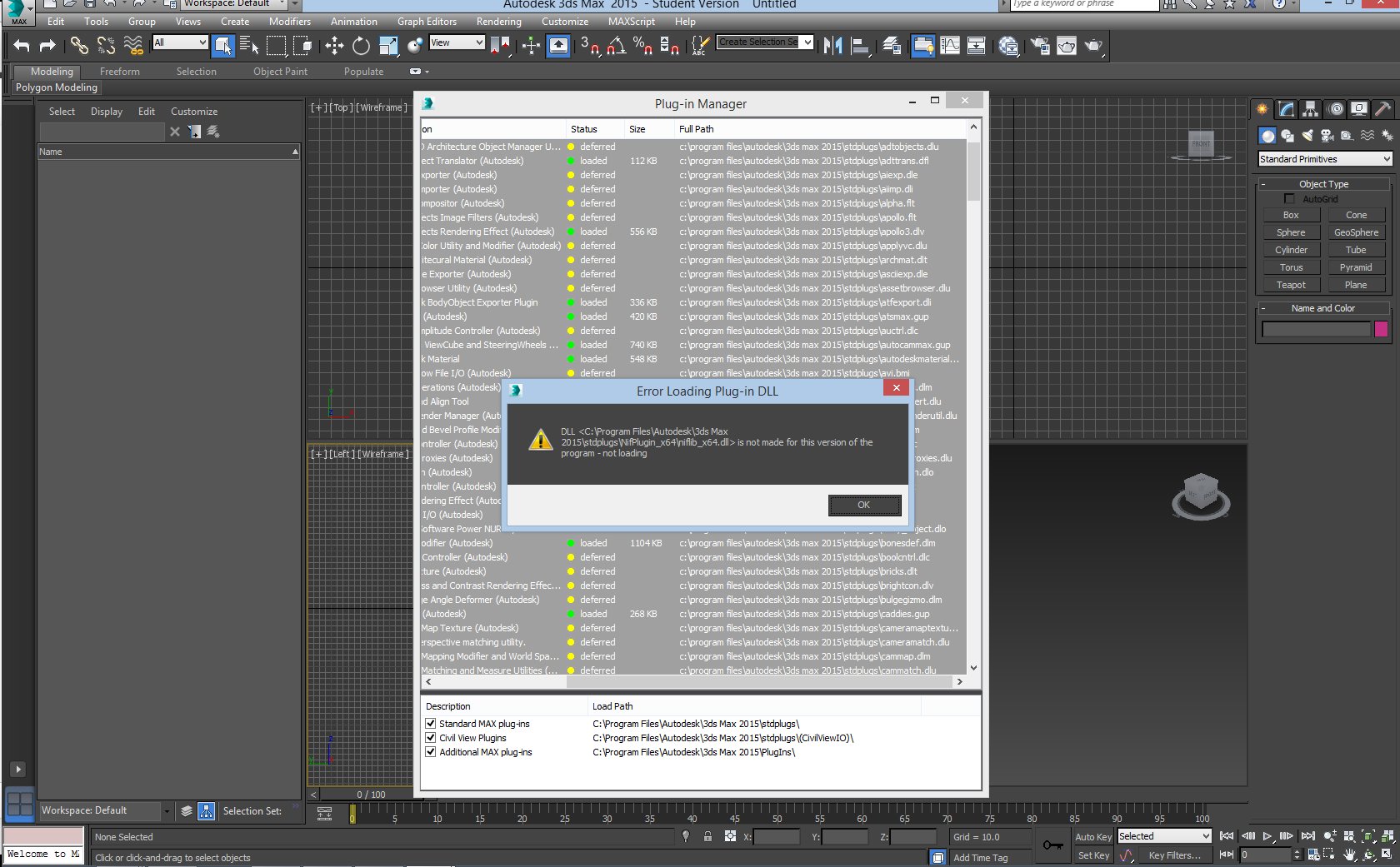Switch to the Freeform ribbon tab
Screen dimensions: 1400x867
click(x=120, y=72)
